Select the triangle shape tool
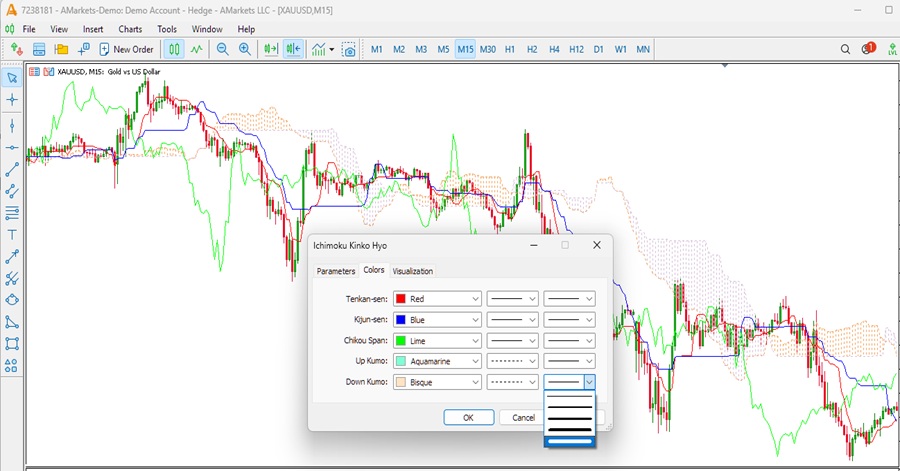Image resolution: width=900 pixels, height=471 pixels. coord(12,322)
